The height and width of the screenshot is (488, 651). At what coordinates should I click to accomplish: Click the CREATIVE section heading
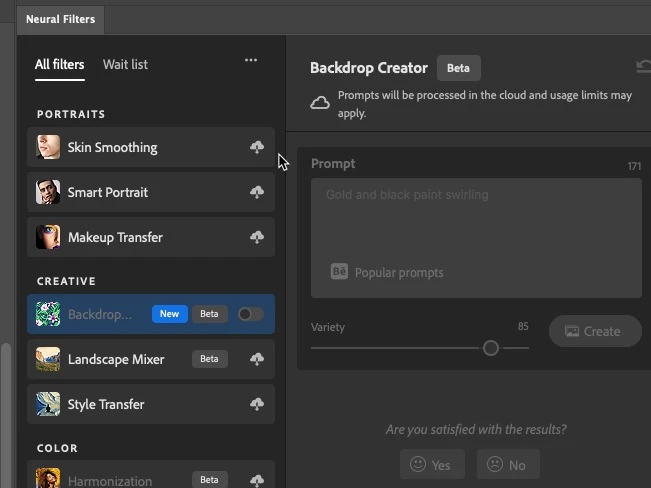[66, 281]
